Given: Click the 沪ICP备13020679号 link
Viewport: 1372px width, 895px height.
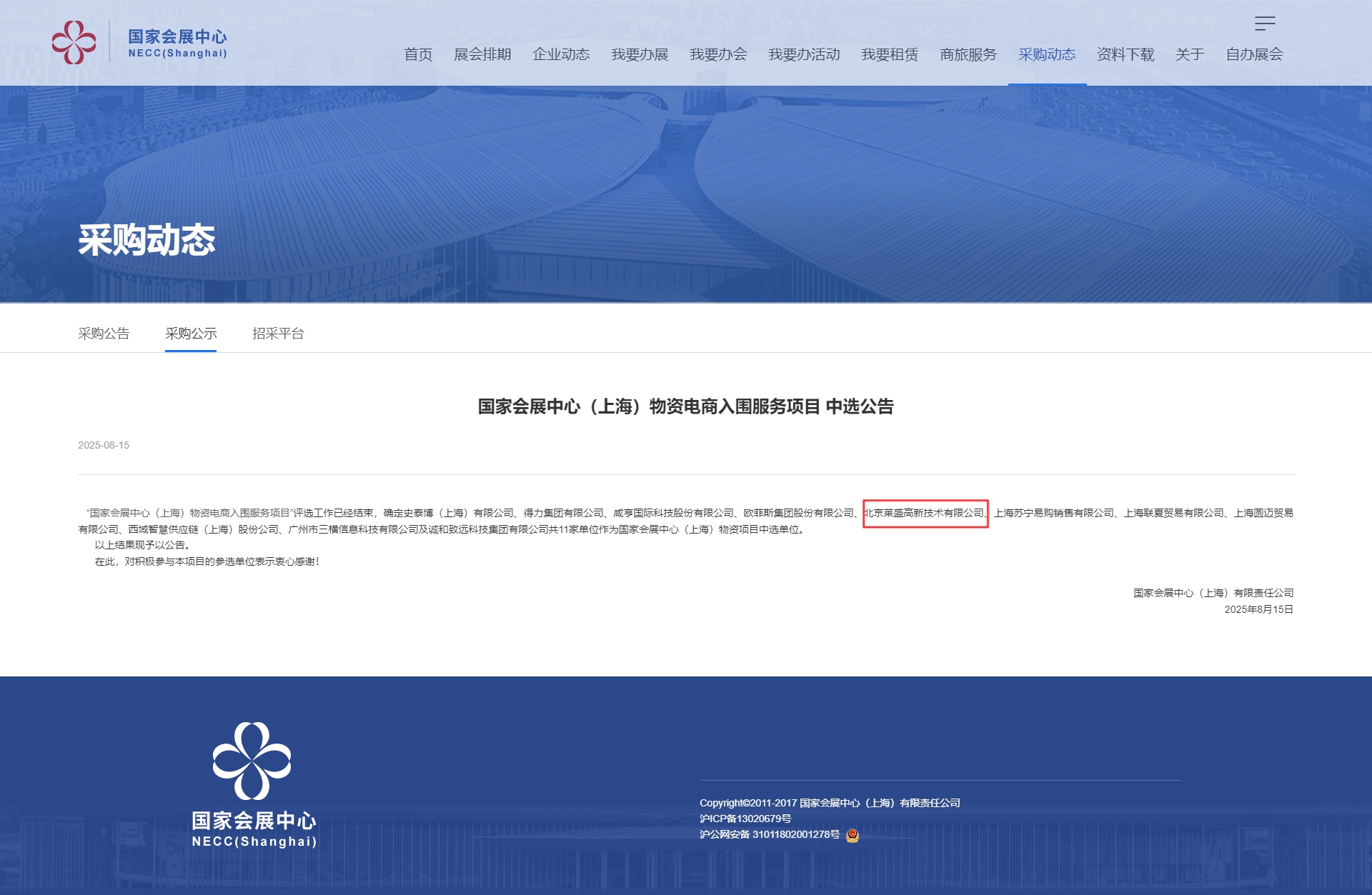Looking at the screenshot, I should (x=745, y=819).
